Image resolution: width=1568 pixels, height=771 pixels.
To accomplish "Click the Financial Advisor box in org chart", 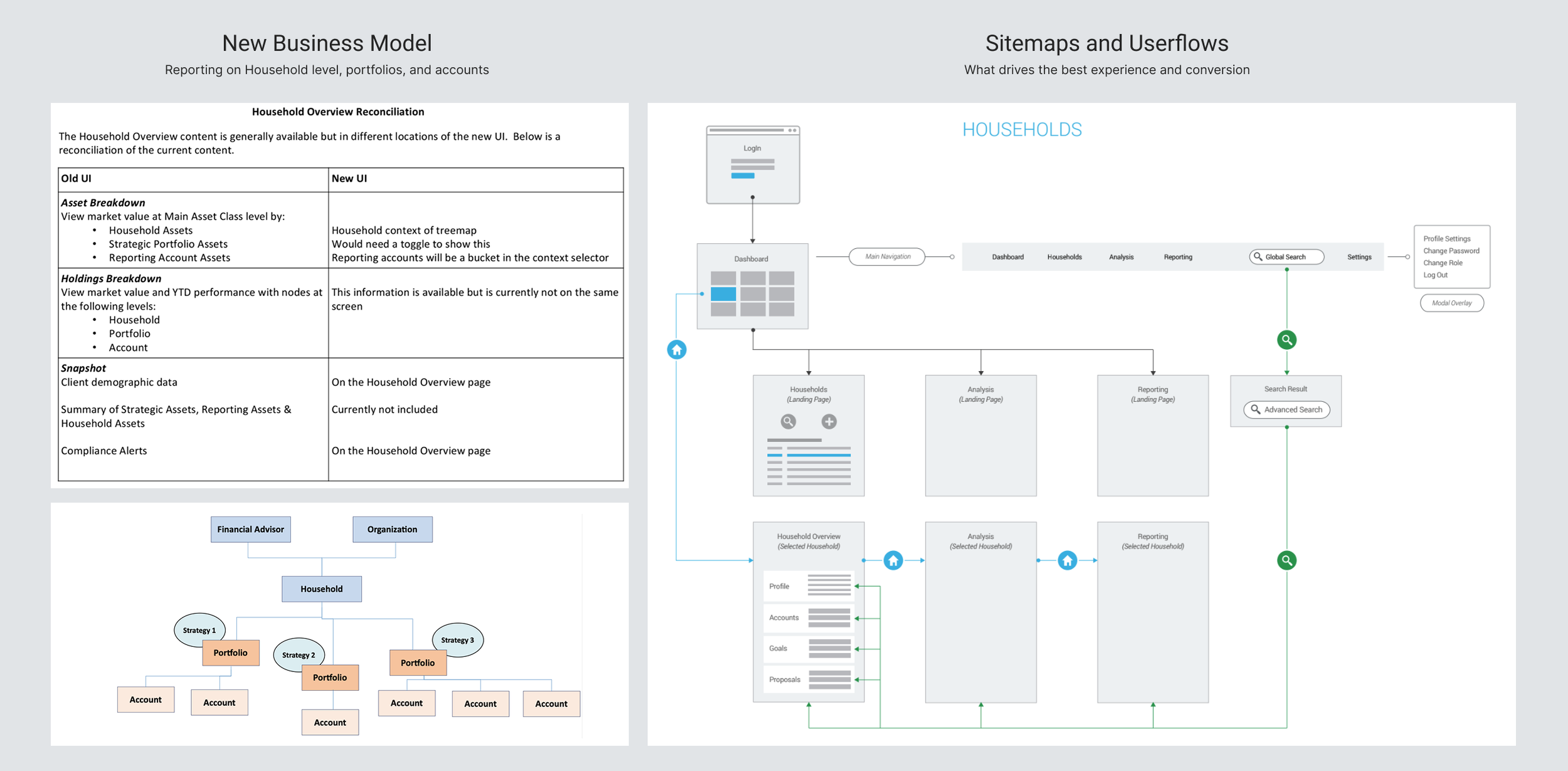I will 250,529.
